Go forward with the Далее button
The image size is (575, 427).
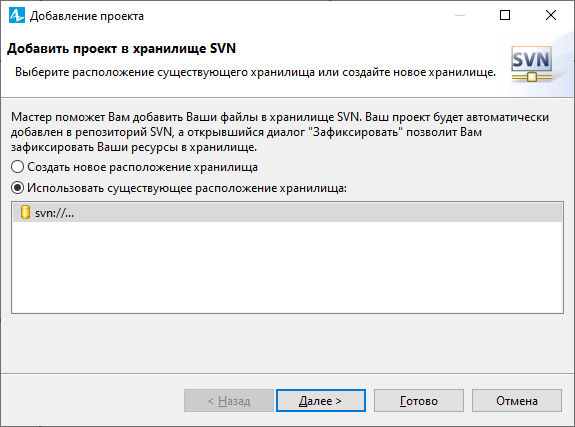(x=321, y=401)
